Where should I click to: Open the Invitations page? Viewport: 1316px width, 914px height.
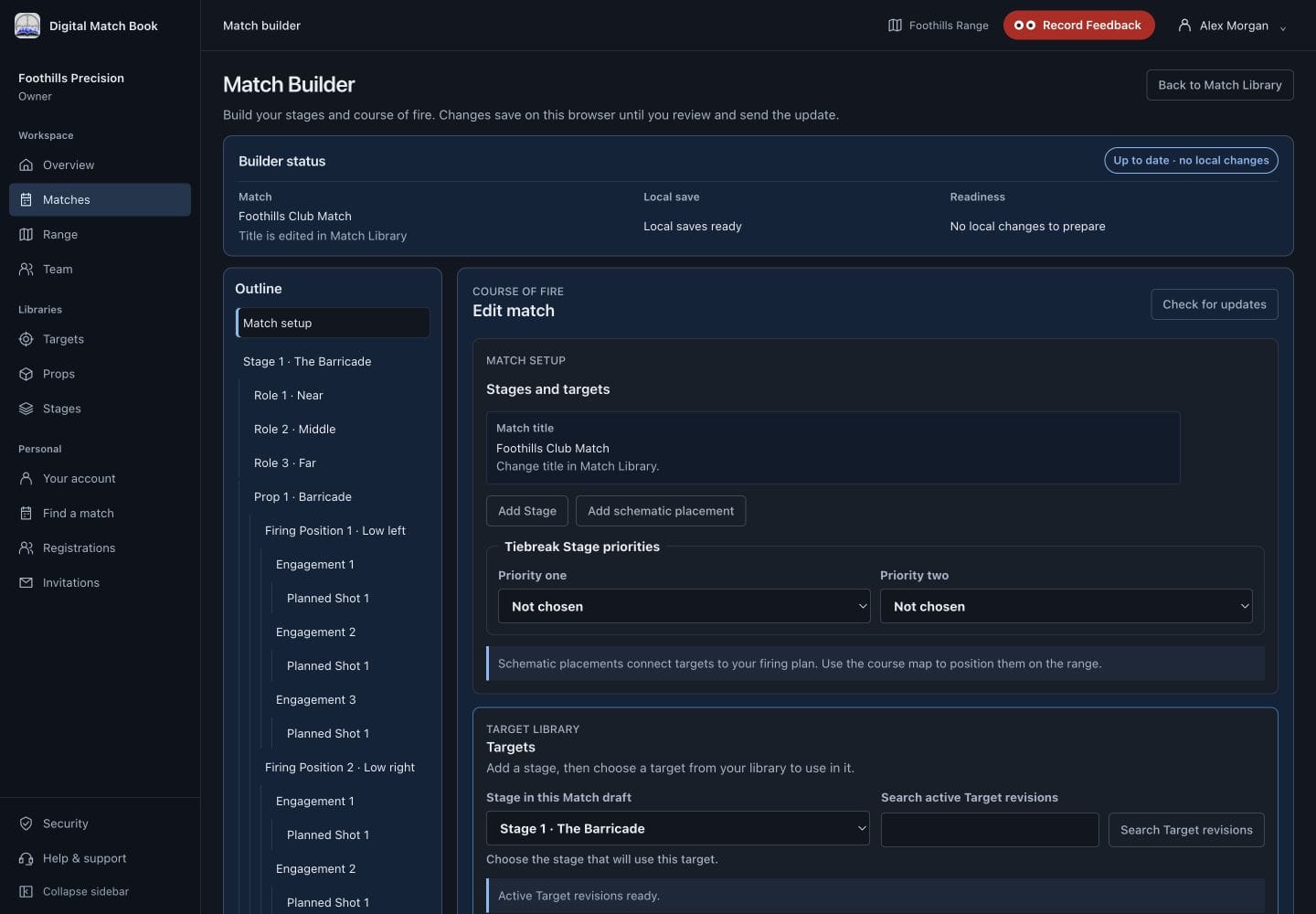pyautogui.click(x=100, y=583)
